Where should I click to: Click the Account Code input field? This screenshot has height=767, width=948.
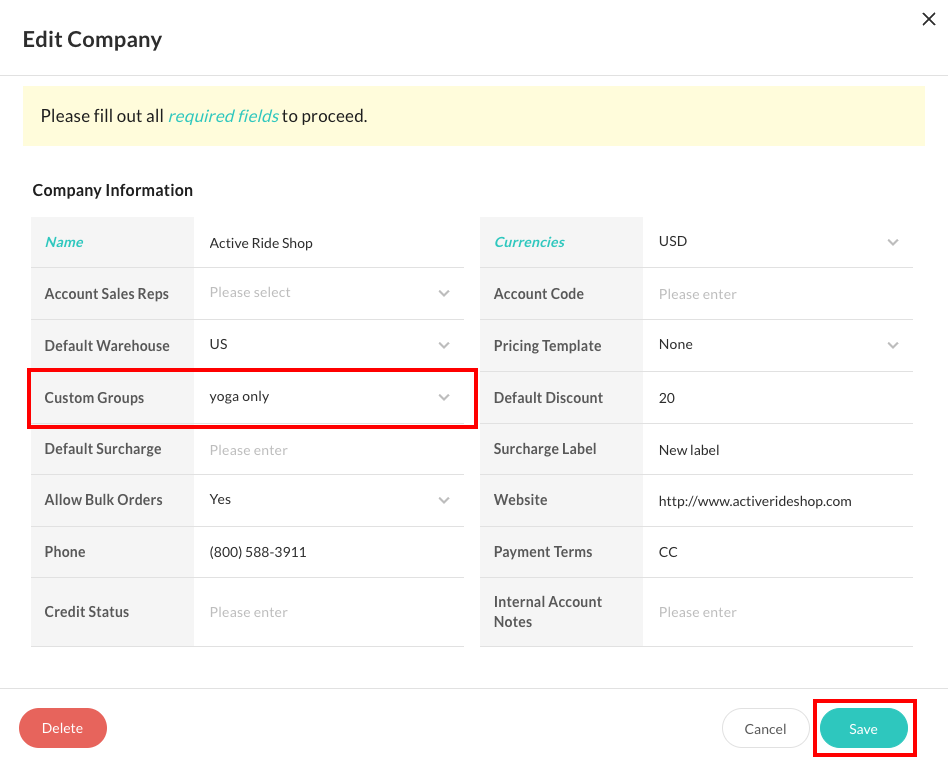(778, 294)
